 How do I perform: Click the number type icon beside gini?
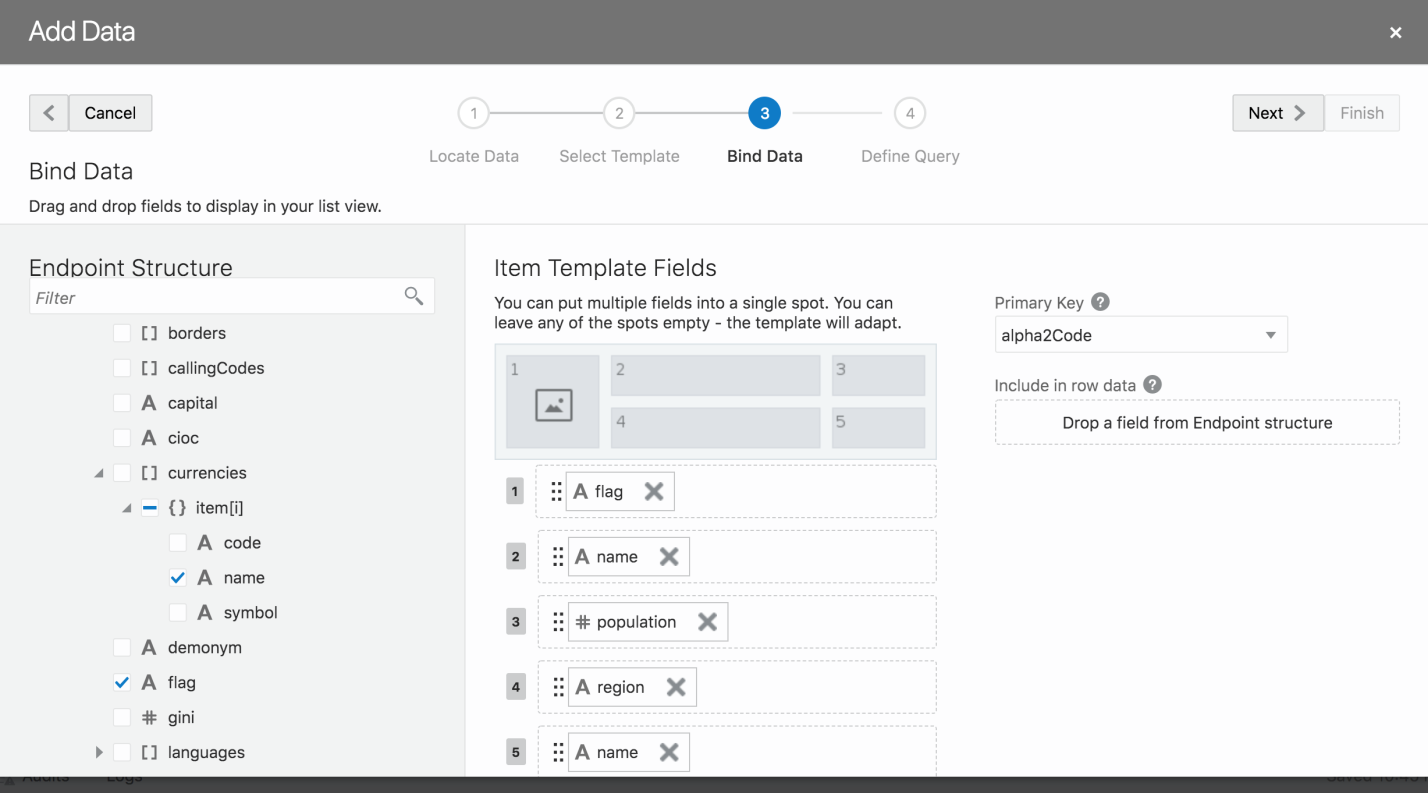pyautogui.click(x=149, y=717)
